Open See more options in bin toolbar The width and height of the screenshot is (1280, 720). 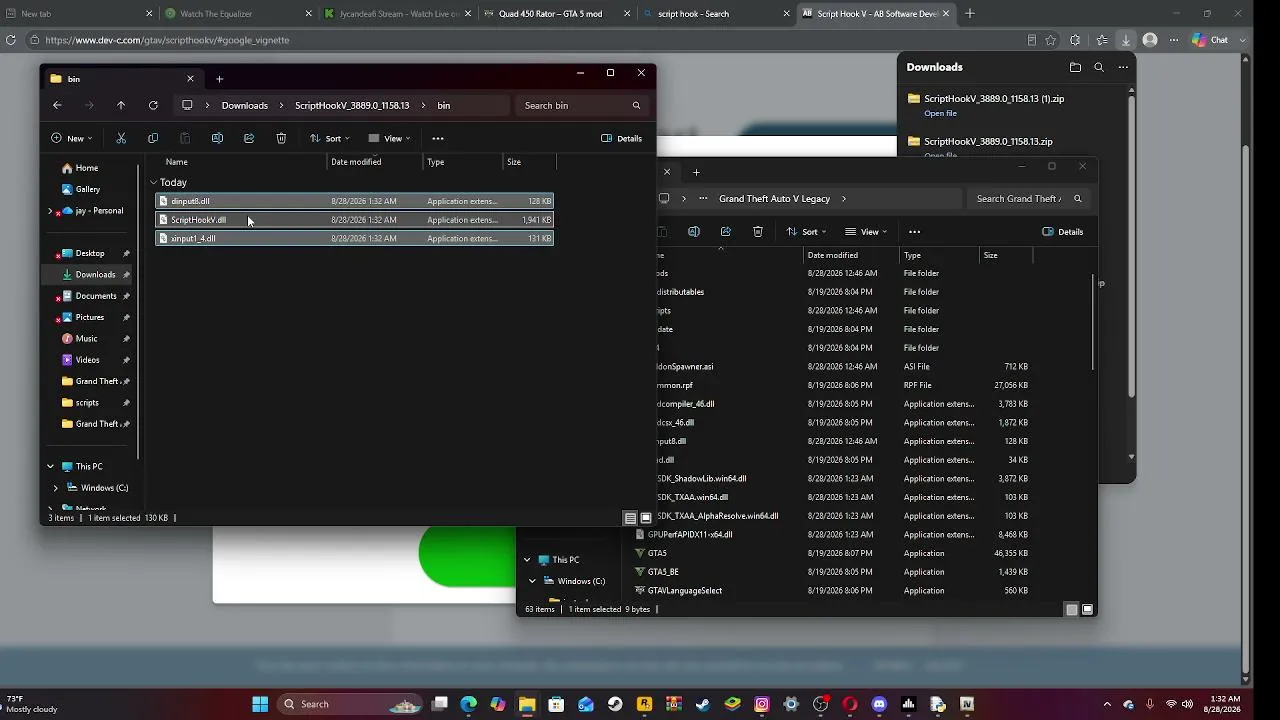click(437, 138)
